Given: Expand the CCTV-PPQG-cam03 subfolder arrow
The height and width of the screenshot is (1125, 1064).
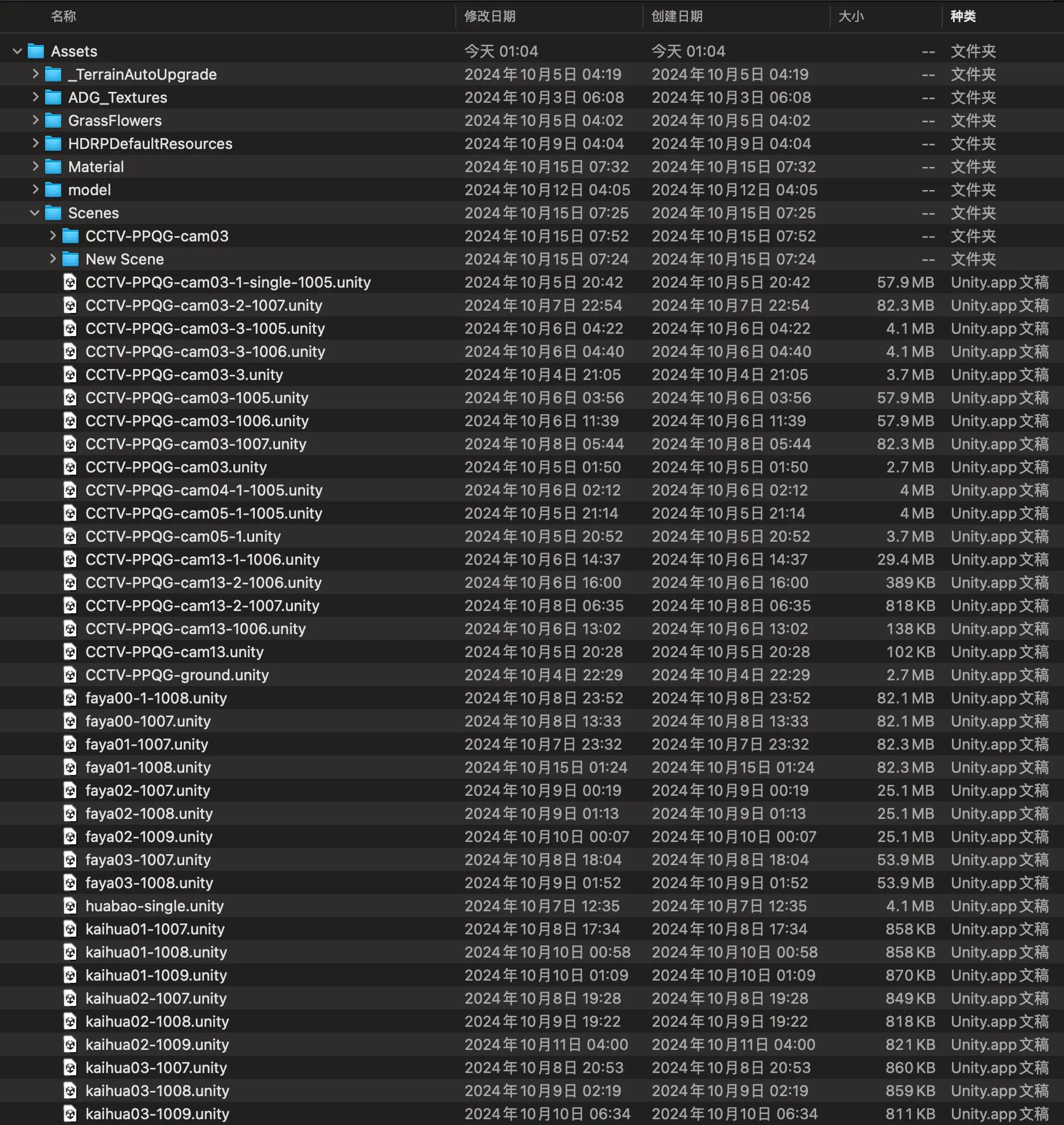Looking at the screenshot, I should (x=53, y=236).
